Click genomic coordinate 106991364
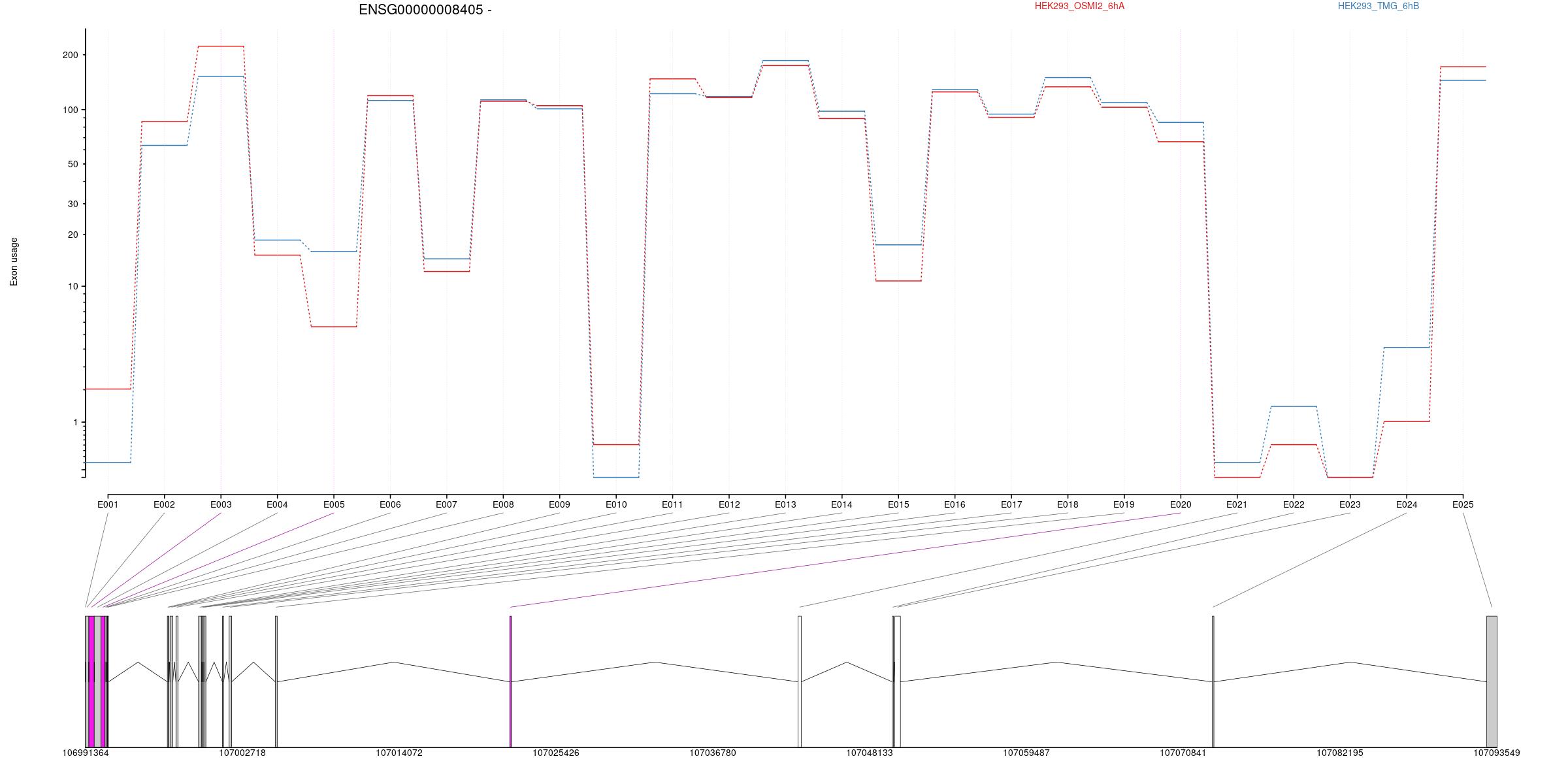Image resolution: width=1568 pixels, height=784 pixels. [86, 753]
